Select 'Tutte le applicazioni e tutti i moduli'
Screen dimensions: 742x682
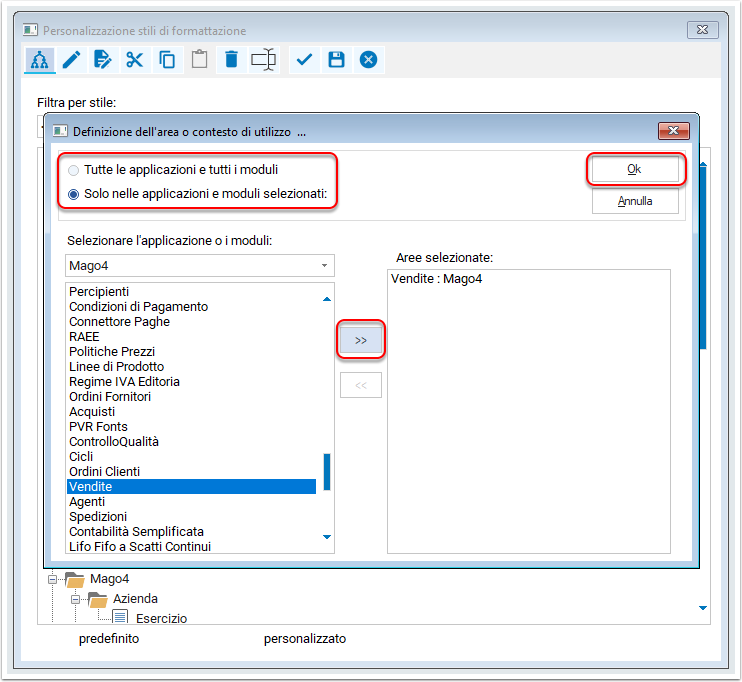pos(173,170)
